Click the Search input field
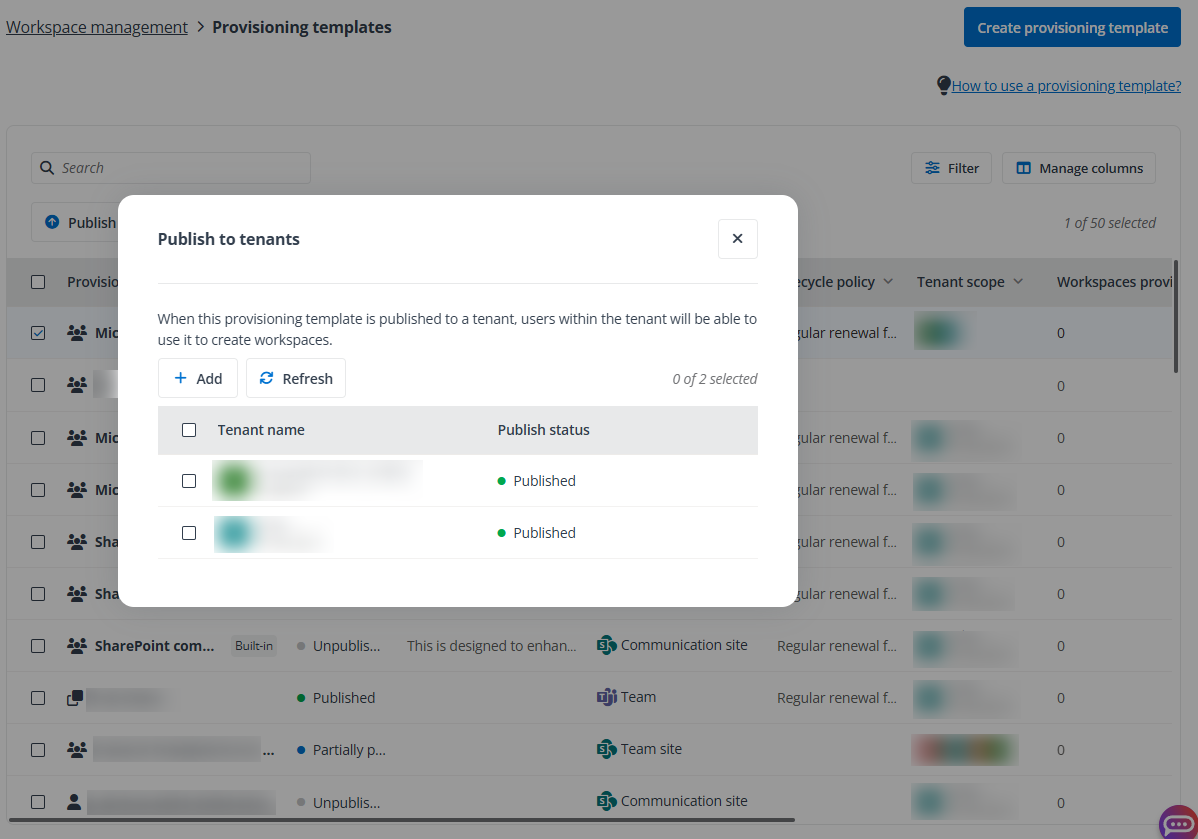Image resolution: width=1198 pixels, height=839 pixels. (180, 168)
